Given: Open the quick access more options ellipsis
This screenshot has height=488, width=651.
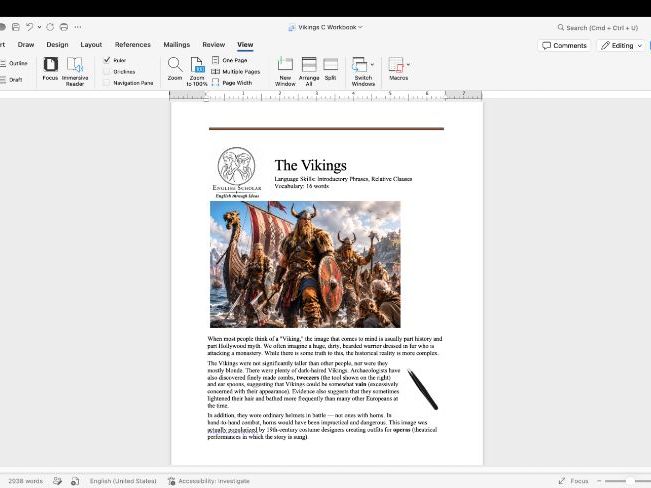Looking at the screenshot, I should pyautogui.click(x=78, y=27).
